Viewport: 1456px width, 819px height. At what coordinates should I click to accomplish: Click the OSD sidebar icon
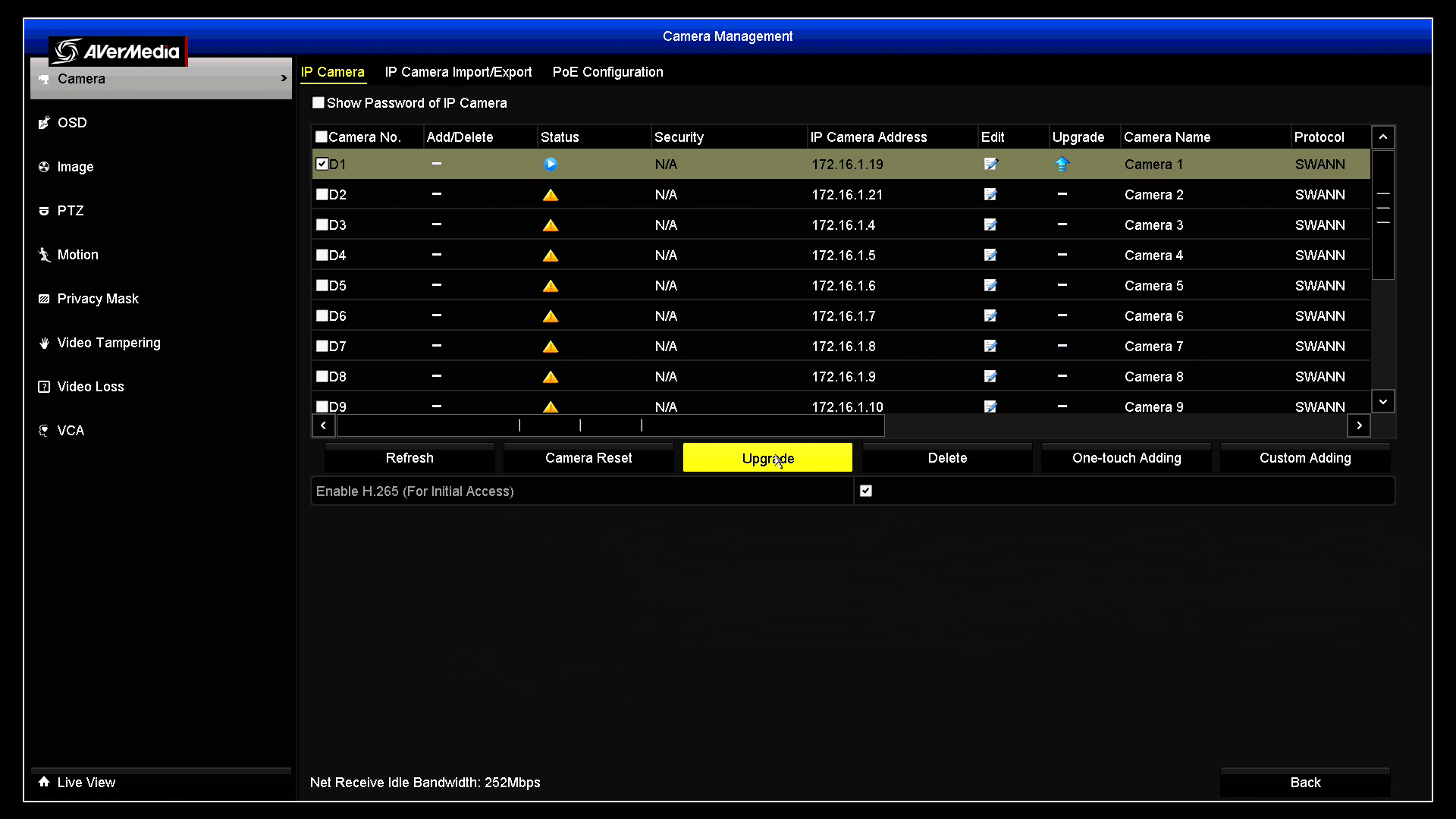click(x=44, y=123)
